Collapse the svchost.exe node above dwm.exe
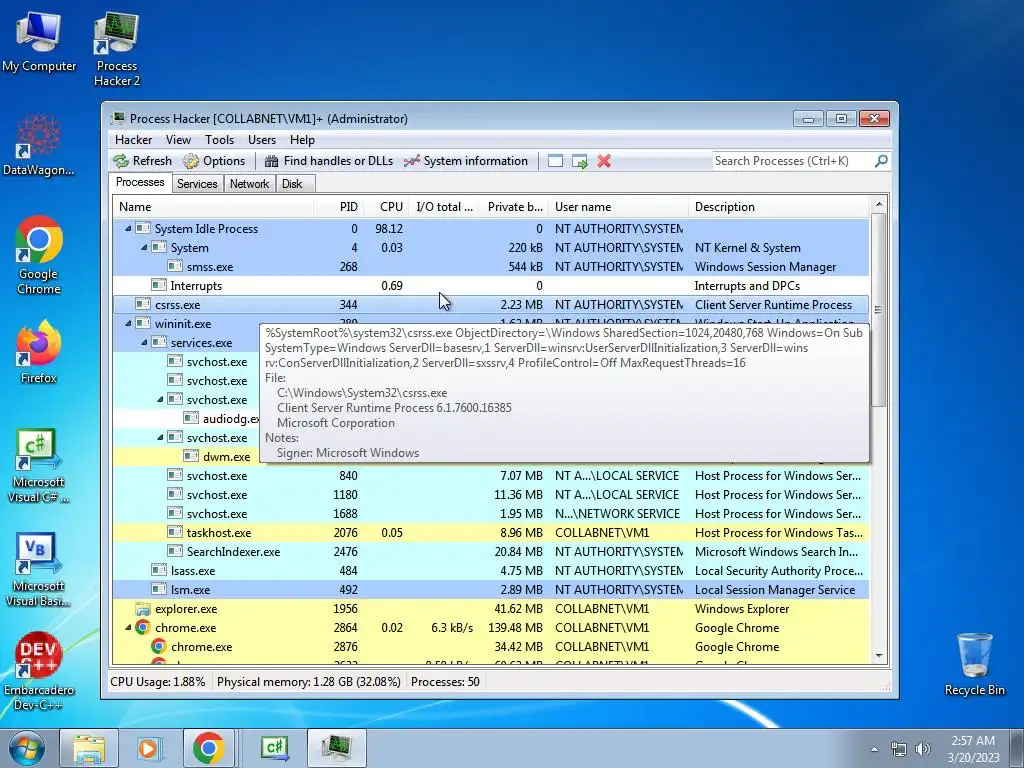This screenshot has height=768, width=1024. tap(160, 438)
